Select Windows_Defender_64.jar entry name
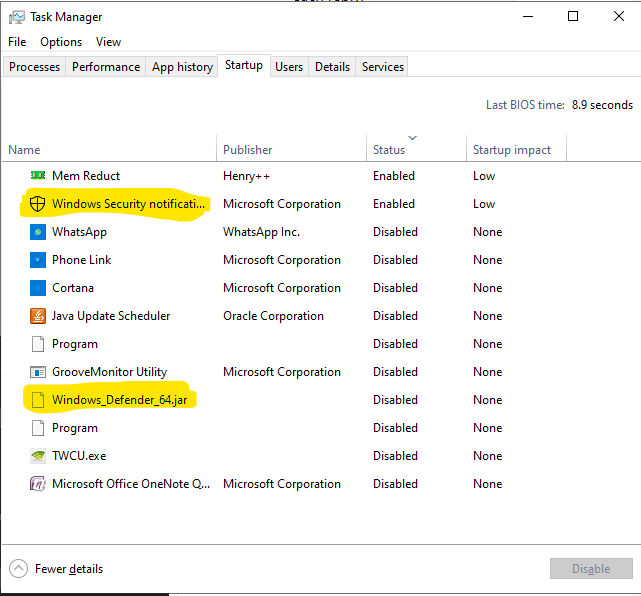This screenshot has width=641, height=596. [119, 400]
